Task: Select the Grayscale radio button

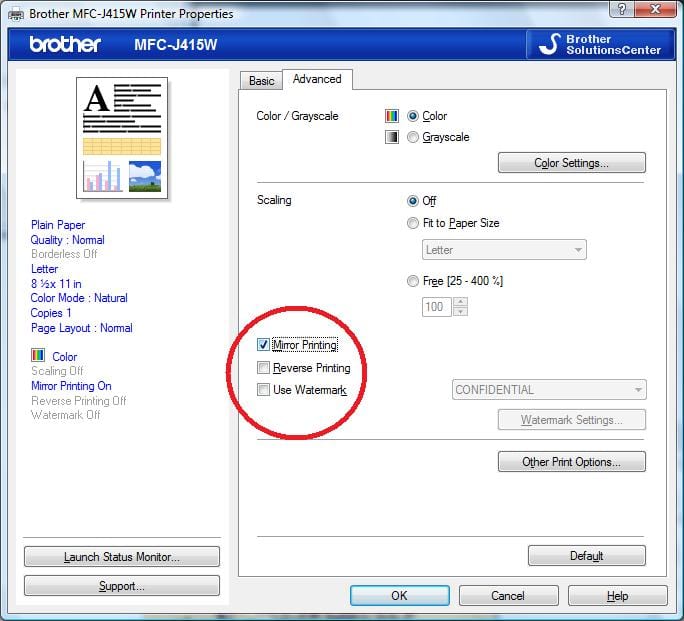Action: tap(412, 137)
